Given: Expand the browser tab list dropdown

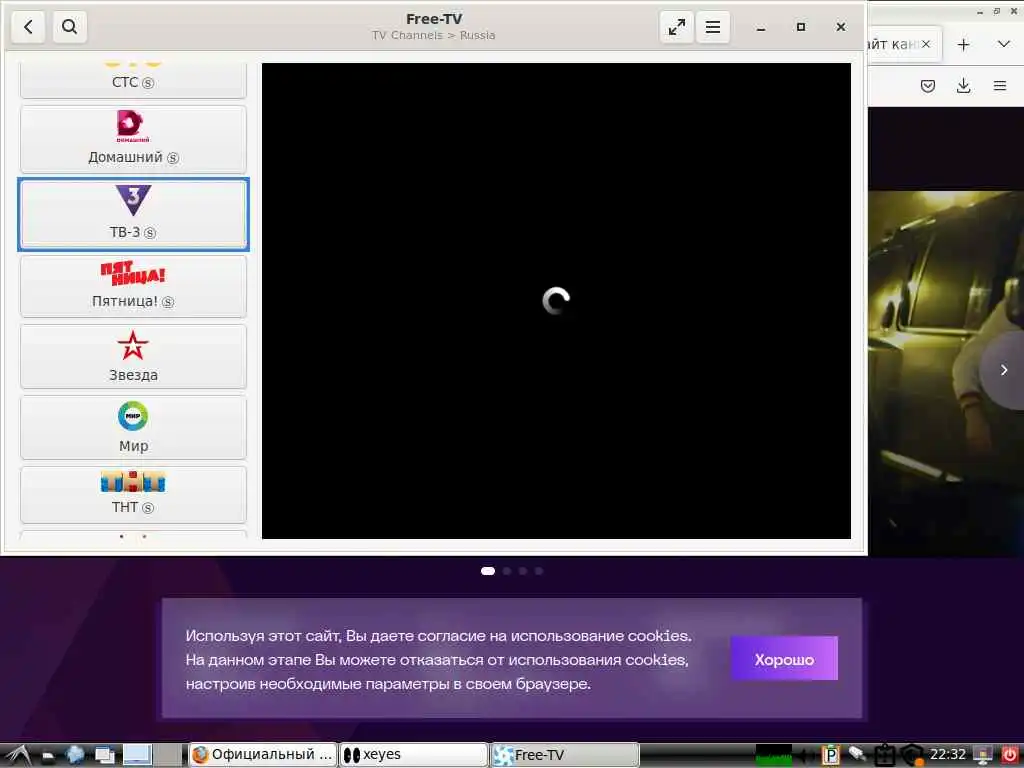Looking at the screenshot, I should coord(1004,44).
